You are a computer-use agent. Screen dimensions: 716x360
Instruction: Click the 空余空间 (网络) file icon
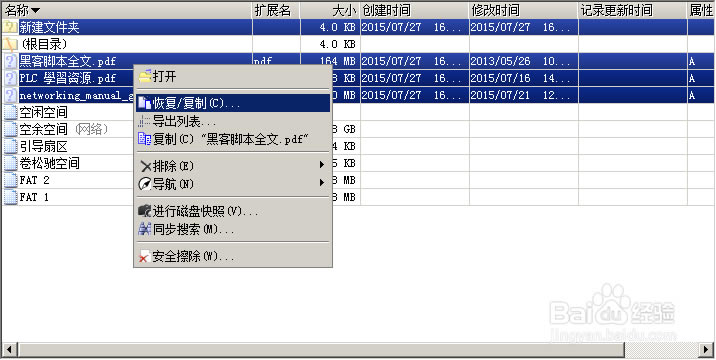(x=10, y=129)
